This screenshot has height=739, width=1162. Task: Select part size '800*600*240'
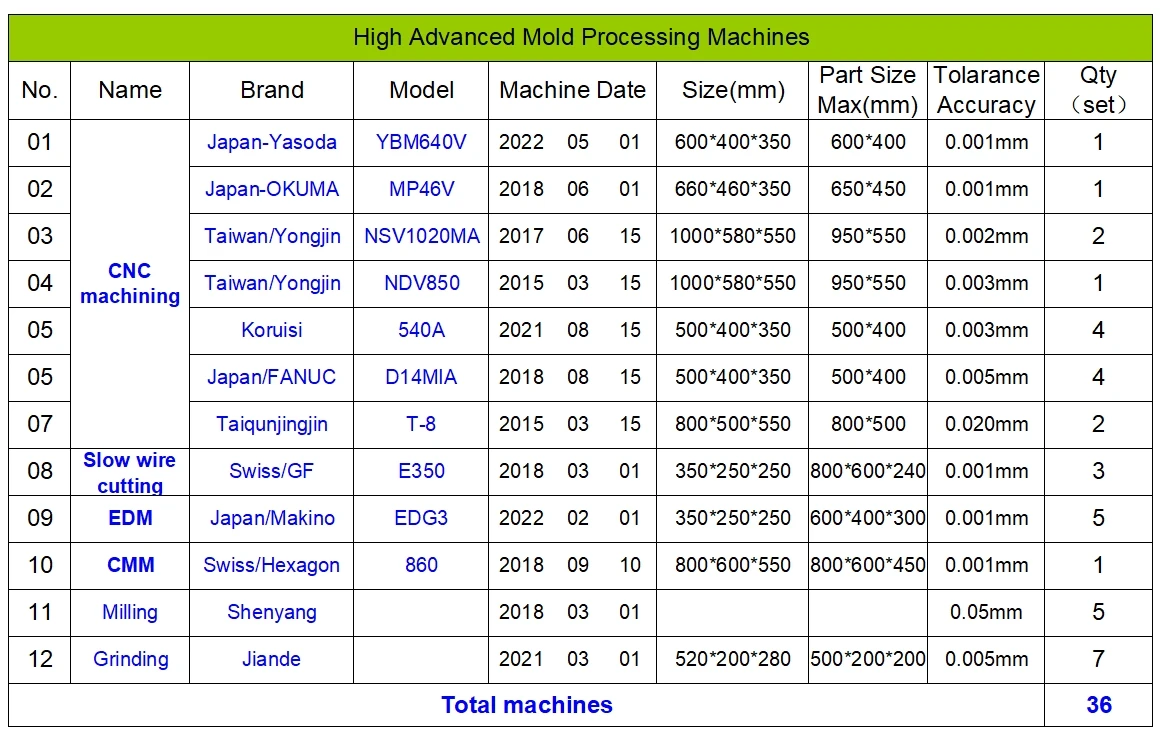point(868,471)
